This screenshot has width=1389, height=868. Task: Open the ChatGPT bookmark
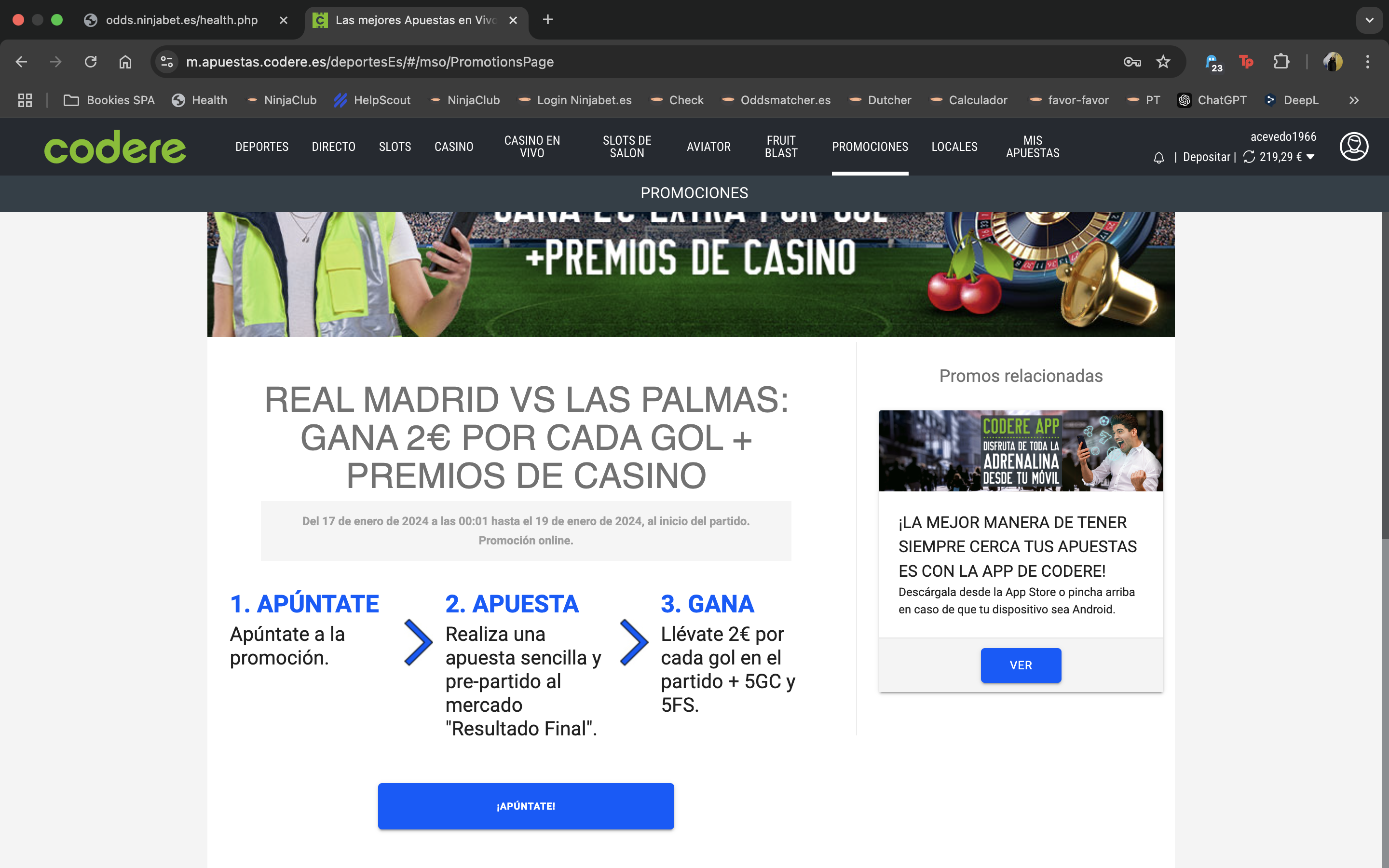pyautogui.click(x=1212, y=100)
